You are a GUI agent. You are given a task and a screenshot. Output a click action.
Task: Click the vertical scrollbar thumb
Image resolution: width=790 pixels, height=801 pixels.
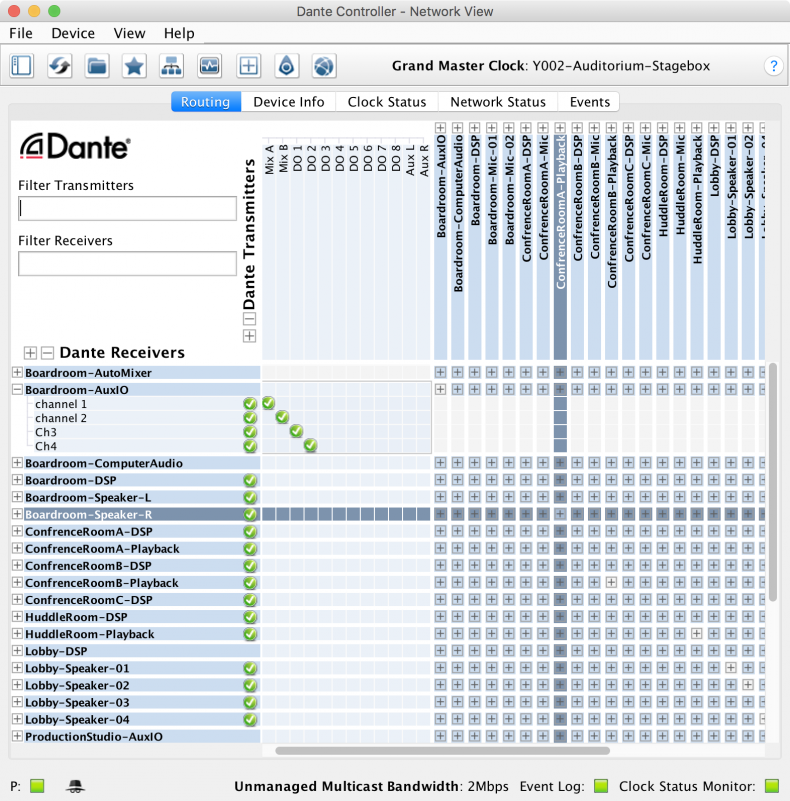[773, 482]
